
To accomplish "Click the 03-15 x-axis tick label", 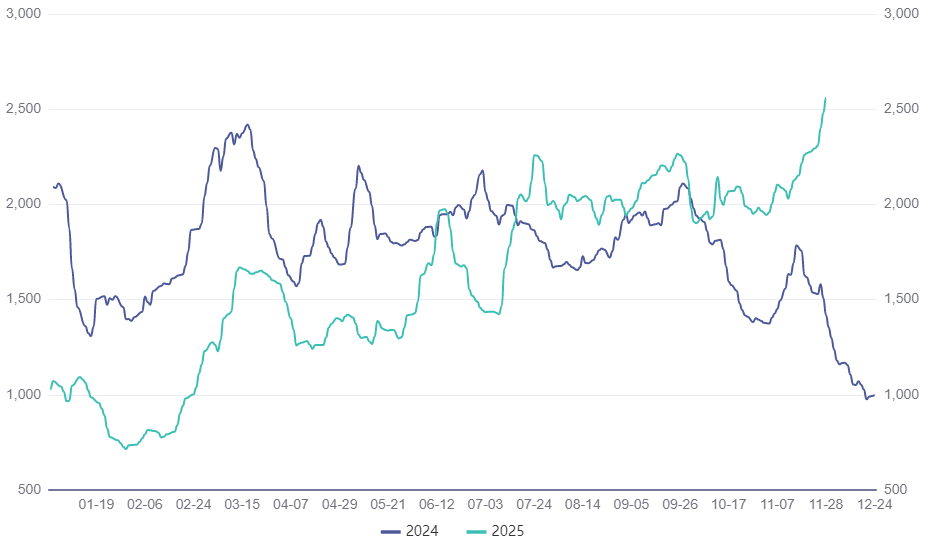I will [x=242, y=505].
